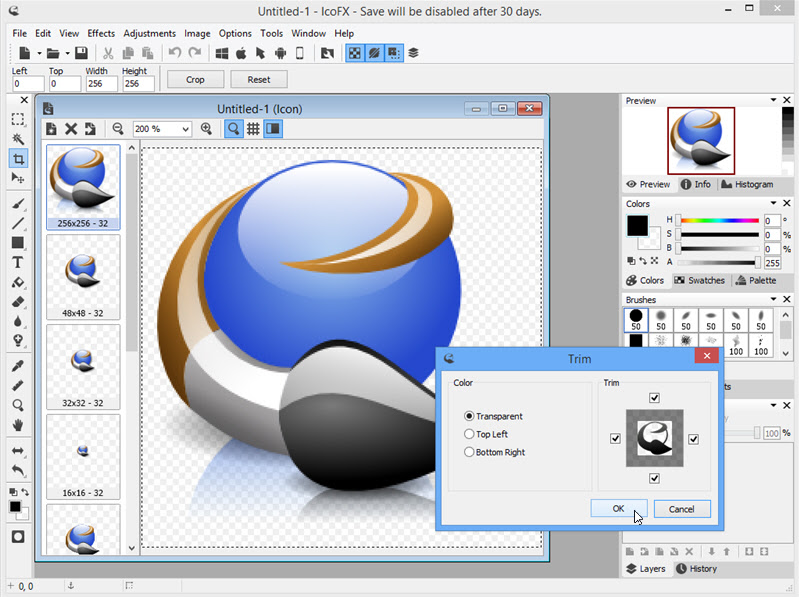Click the Android icon in toolbar
Screen dimensions: 799x597
pos(280,53)
